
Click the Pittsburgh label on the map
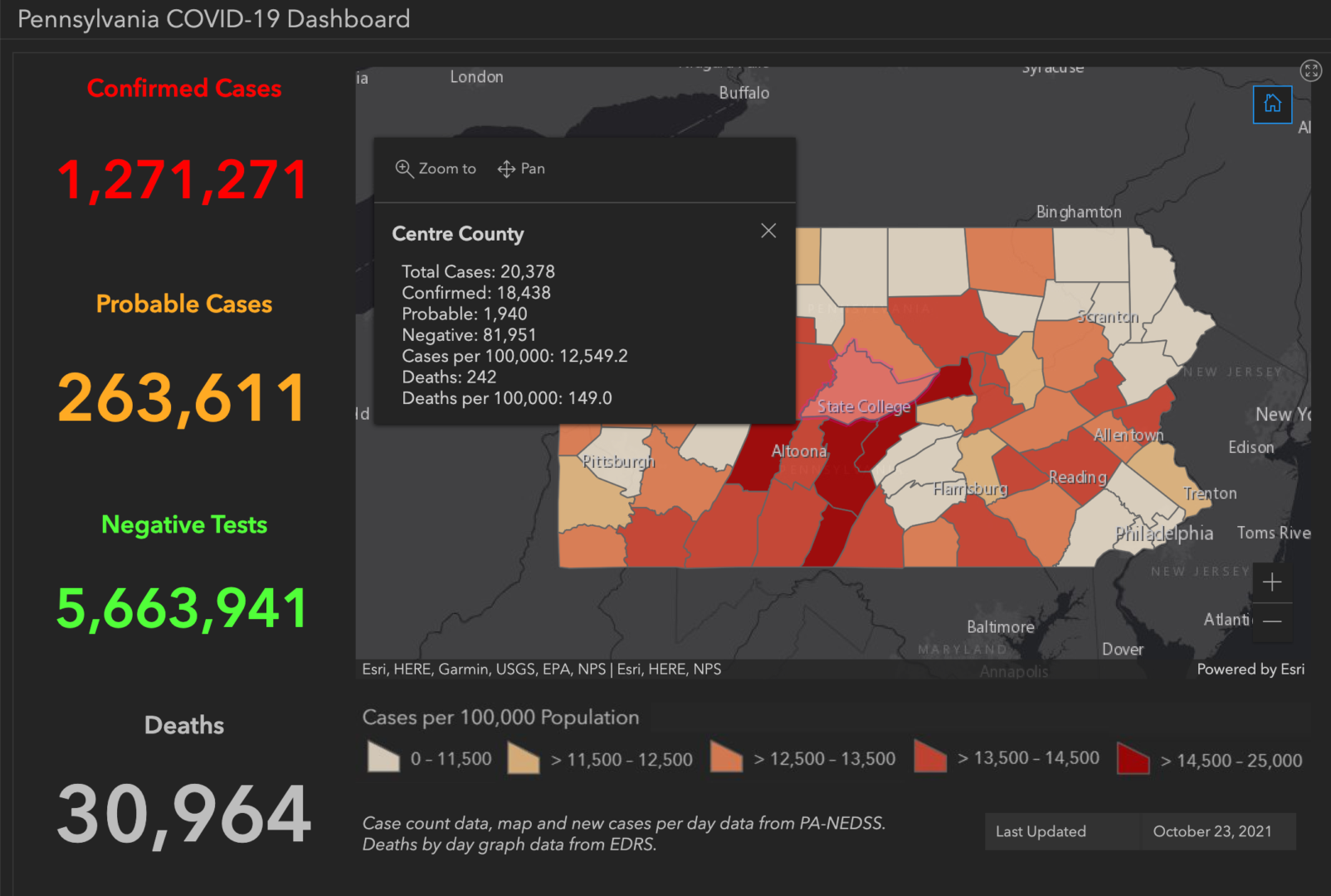[x=618, y=461]
